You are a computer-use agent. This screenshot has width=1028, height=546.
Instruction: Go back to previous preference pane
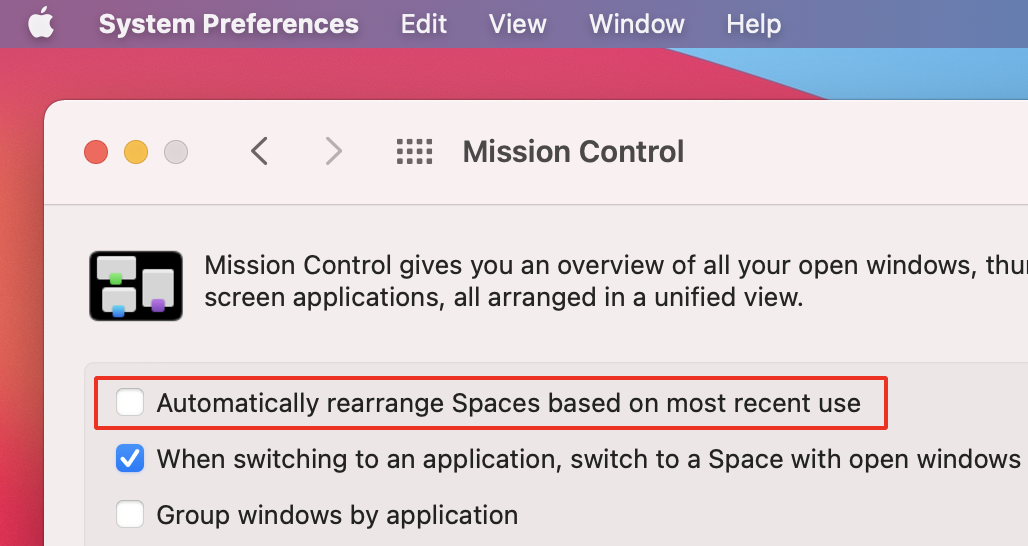pos(259,152)
